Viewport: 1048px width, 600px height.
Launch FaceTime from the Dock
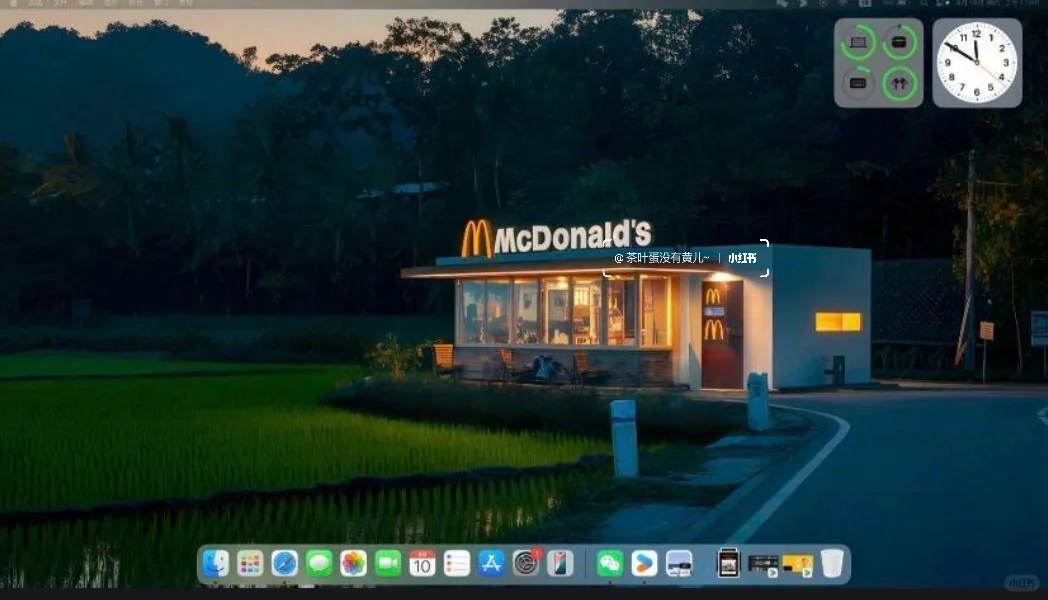point(388,563)
